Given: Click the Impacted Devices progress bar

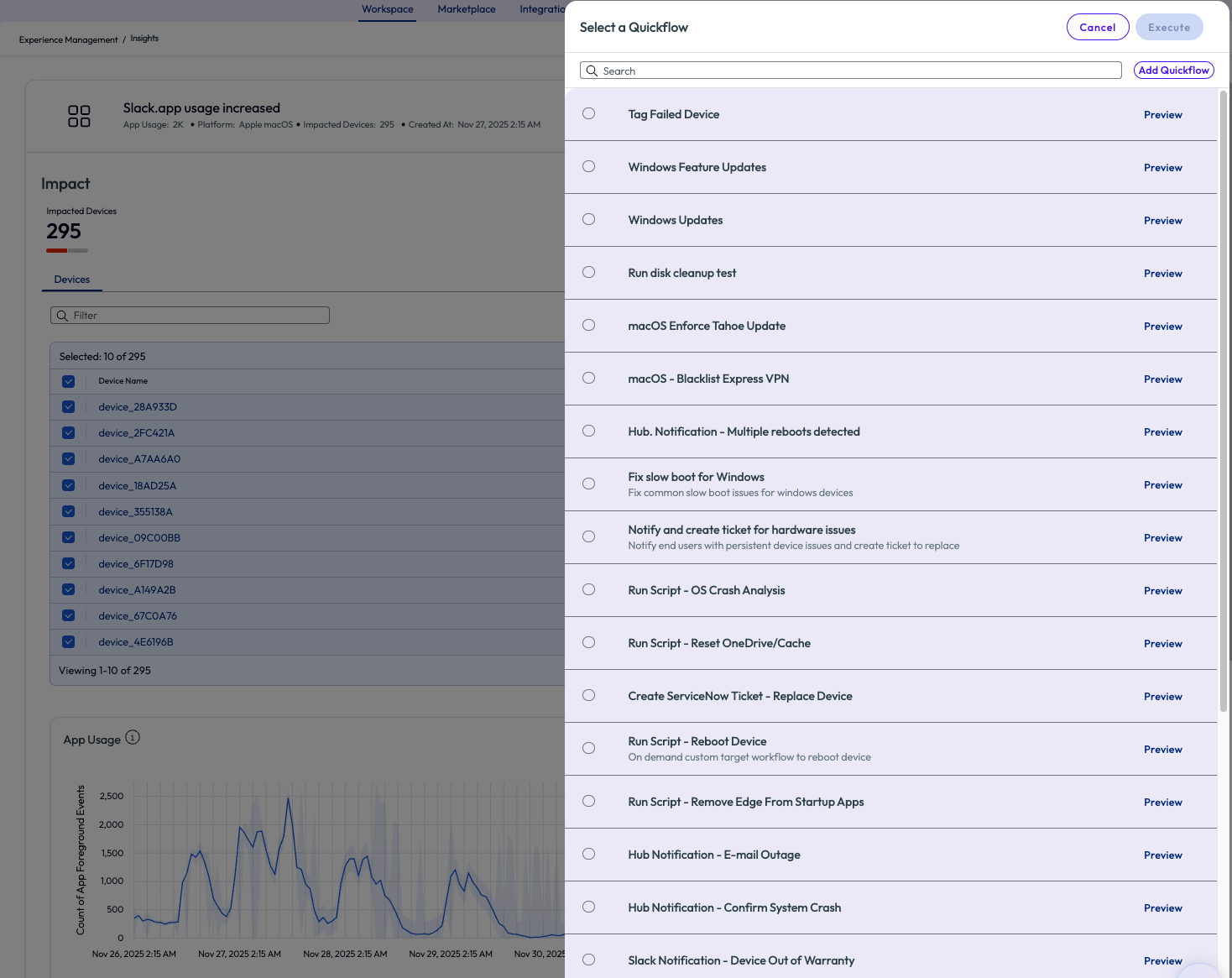Looking at the screenshot, I should (67, 250).
